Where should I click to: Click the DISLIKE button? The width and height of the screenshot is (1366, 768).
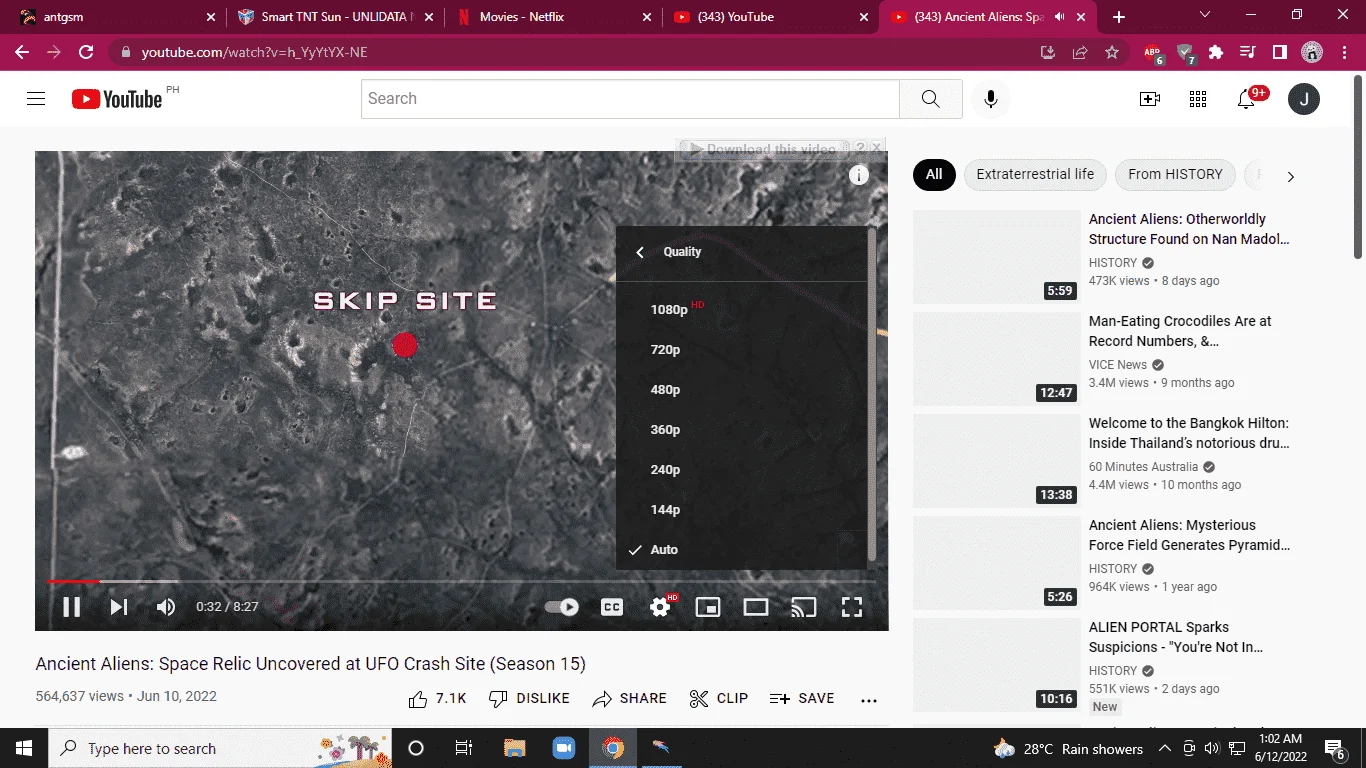pyautogui.click(x=529, y=699)
